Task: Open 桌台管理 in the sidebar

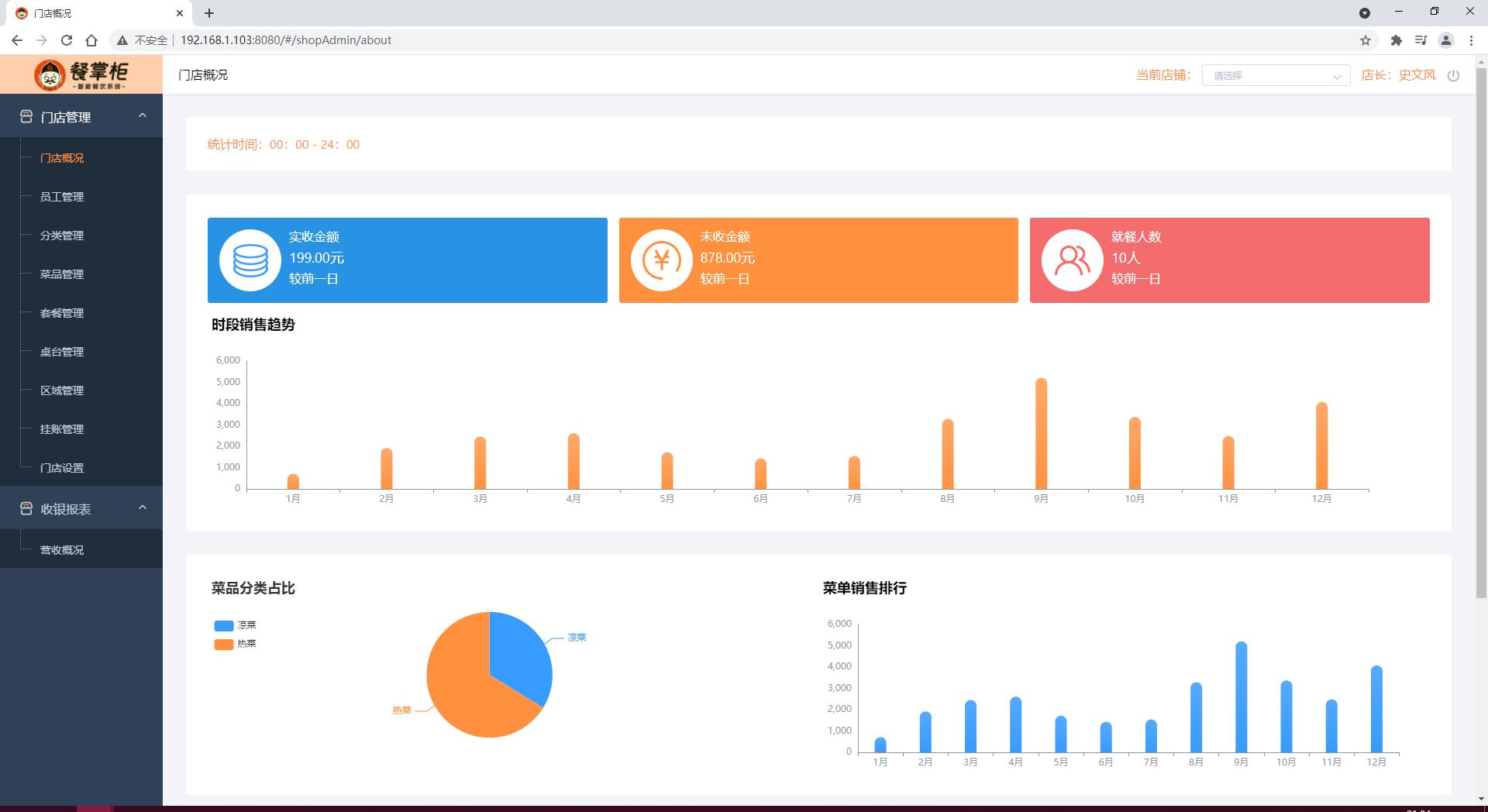Action: pyautogui.click(x=62, y=352)
